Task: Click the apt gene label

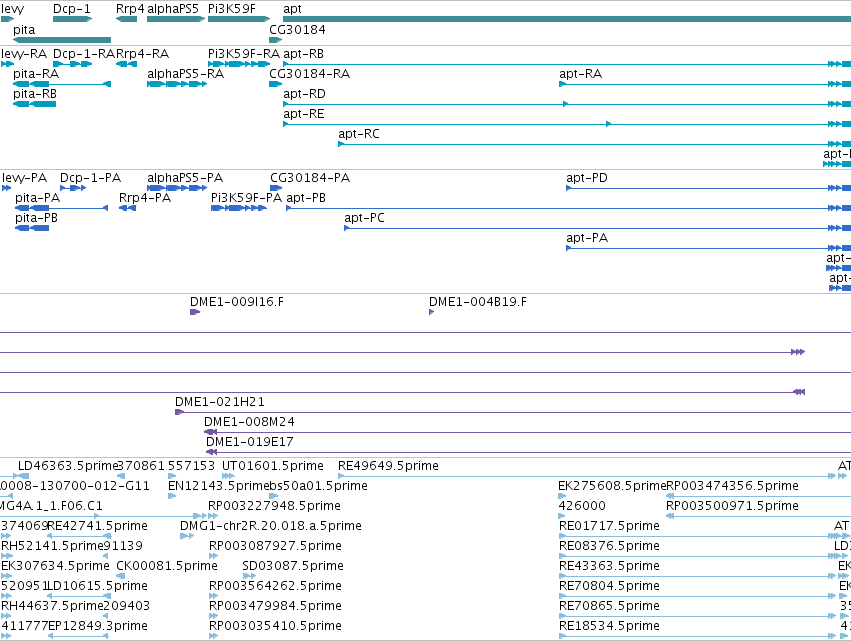Action: 292,9
